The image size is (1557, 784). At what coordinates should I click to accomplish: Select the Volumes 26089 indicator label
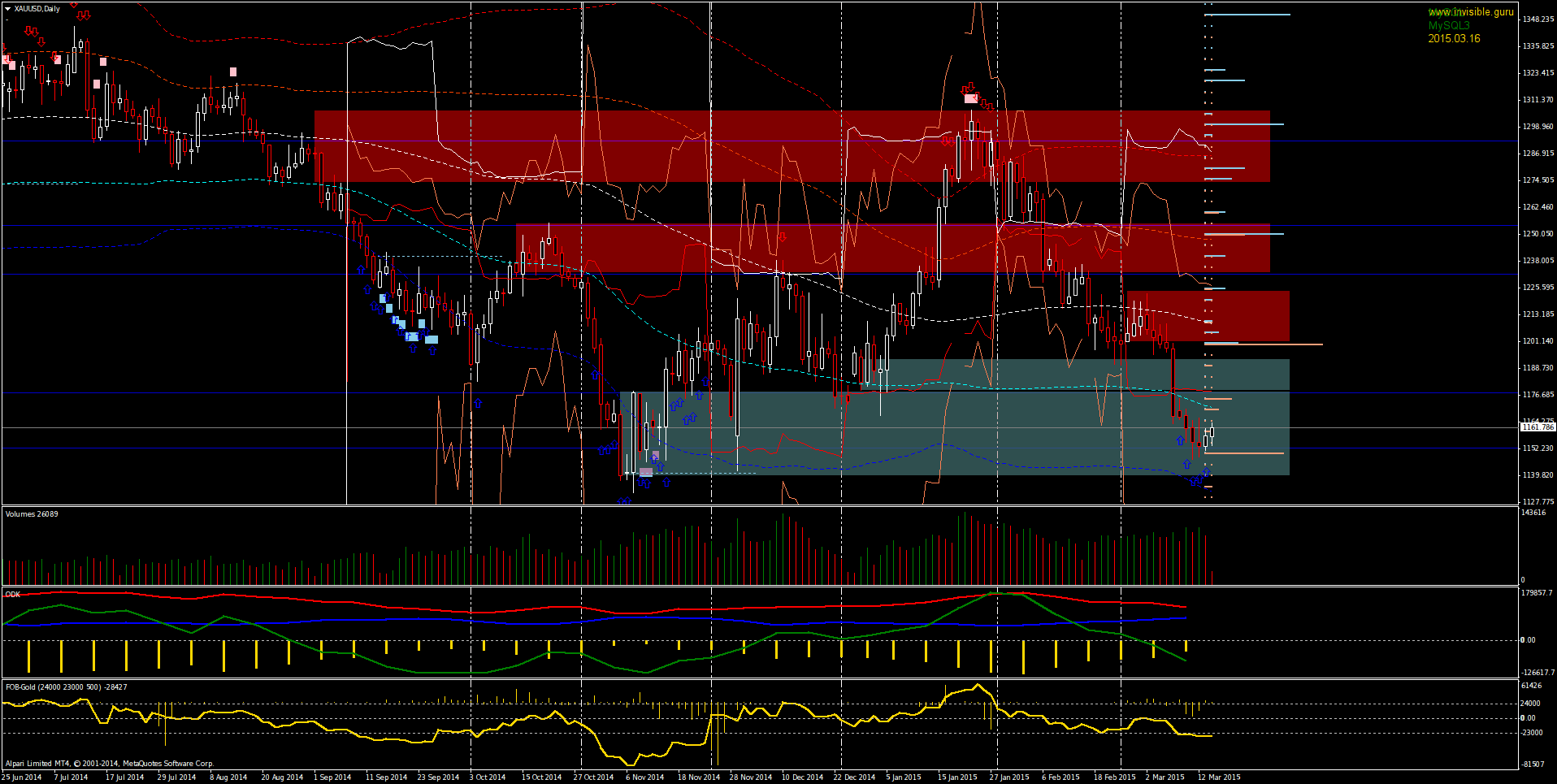(x=32, y=513)
